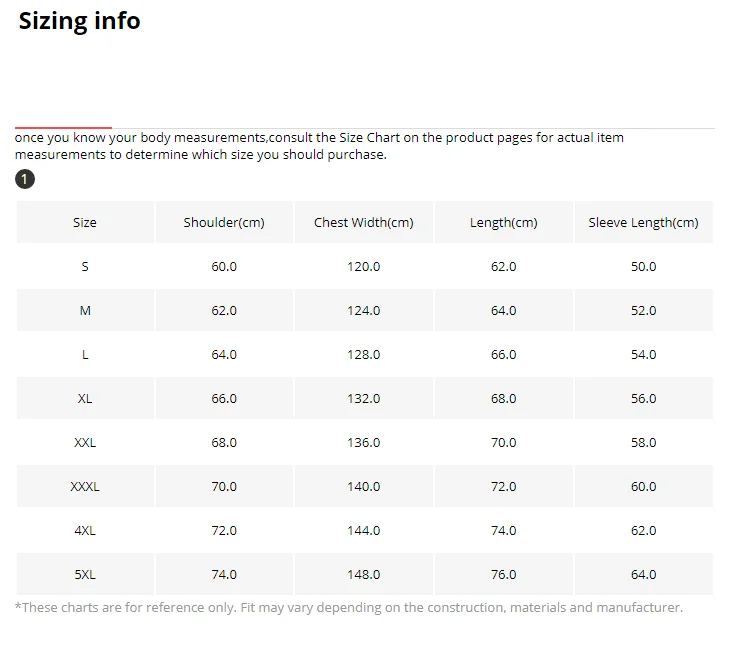Click the XL size row label
This screenshot has width=733, height=662.
click(x=85, y=398)
